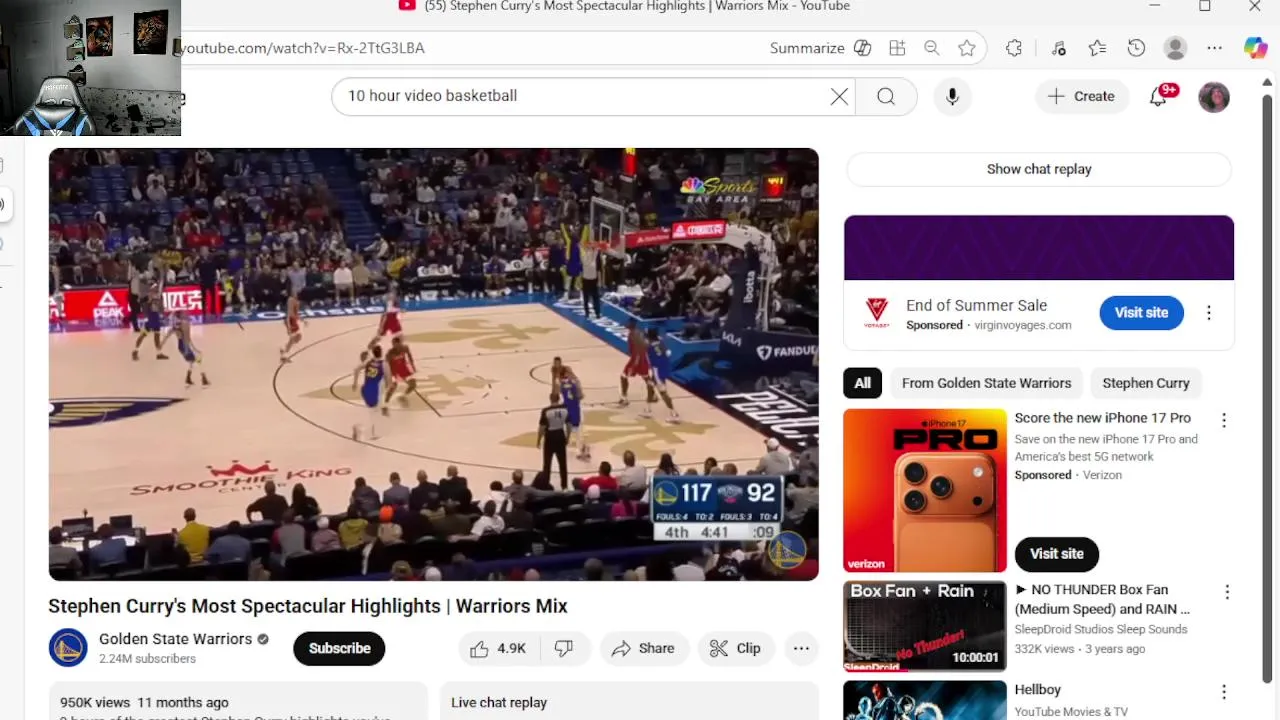Open Box Fan + Rain video thumbnail

coord(925,626)
